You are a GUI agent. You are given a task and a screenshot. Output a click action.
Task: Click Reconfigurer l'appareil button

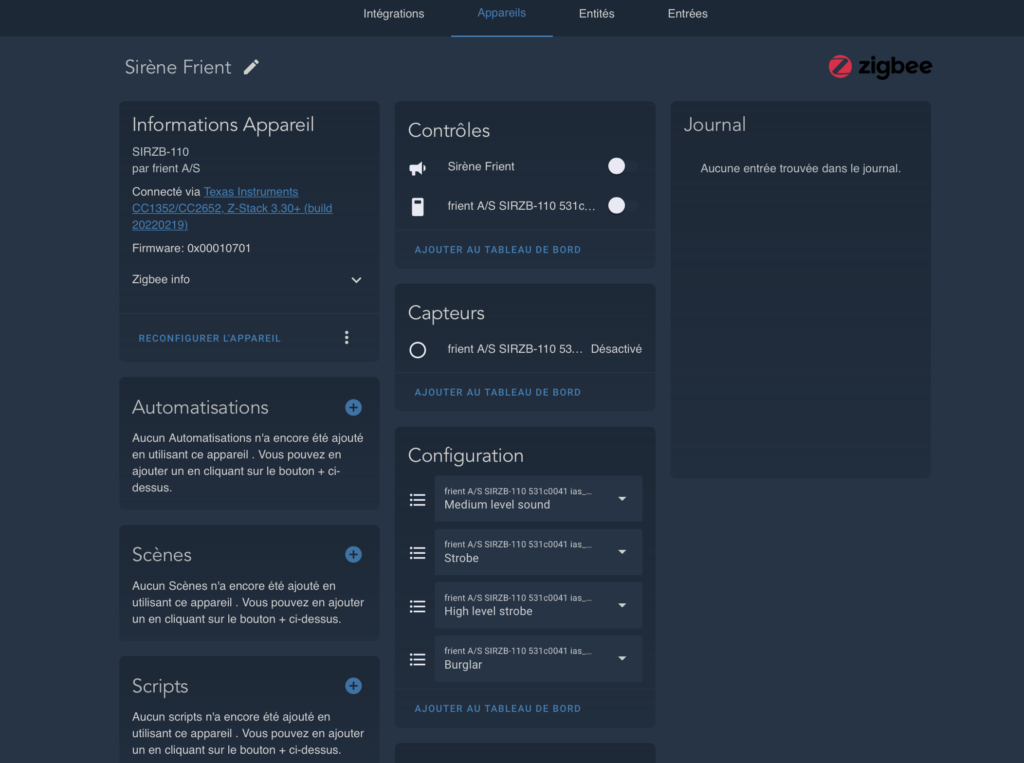click(x=210, y=338)
